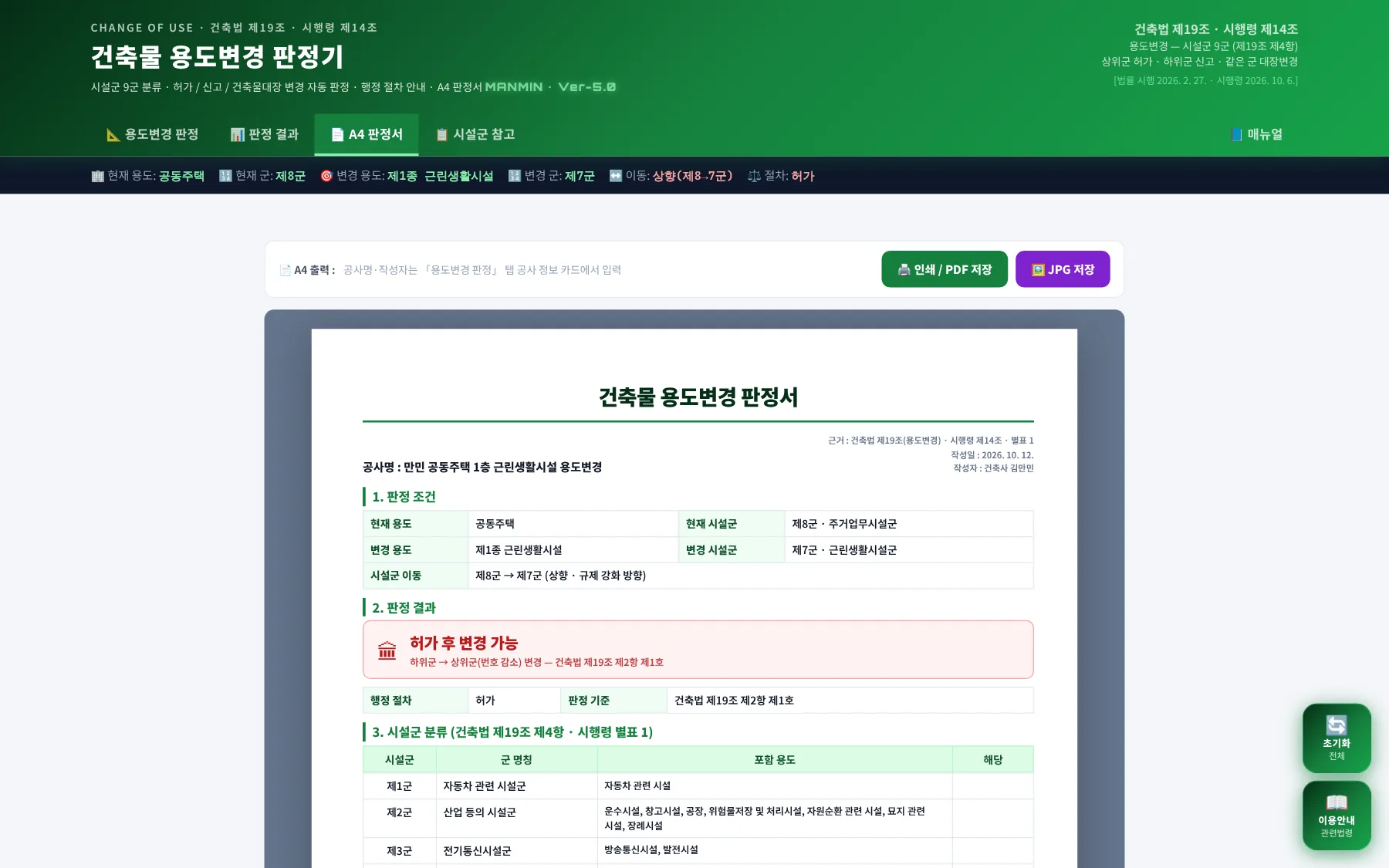Switch to the 판정 결과 tab

point(264,134)
